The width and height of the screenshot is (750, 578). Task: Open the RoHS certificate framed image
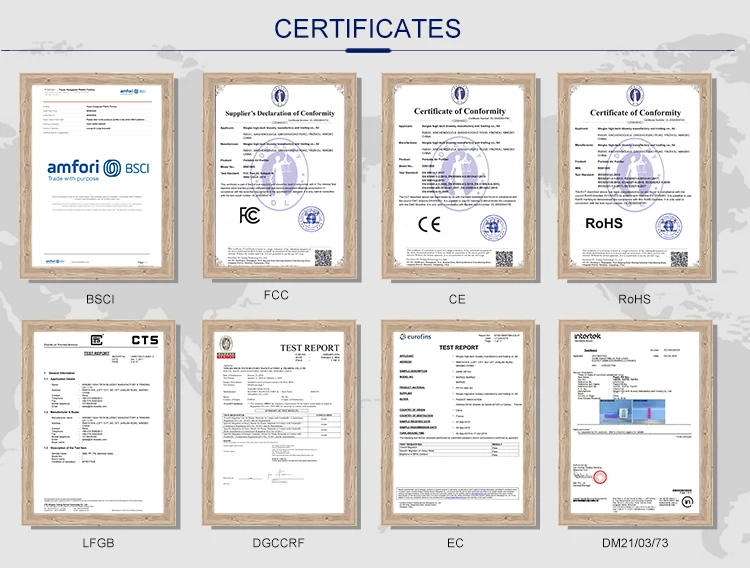[635, 176]
